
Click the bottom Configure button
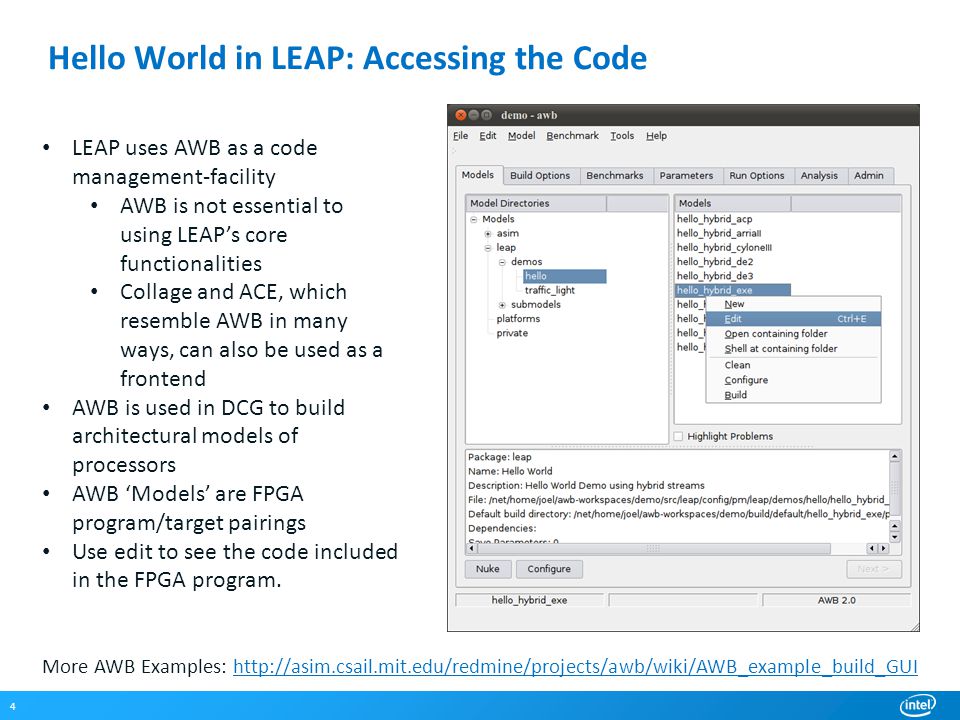(x=549, y=569)
